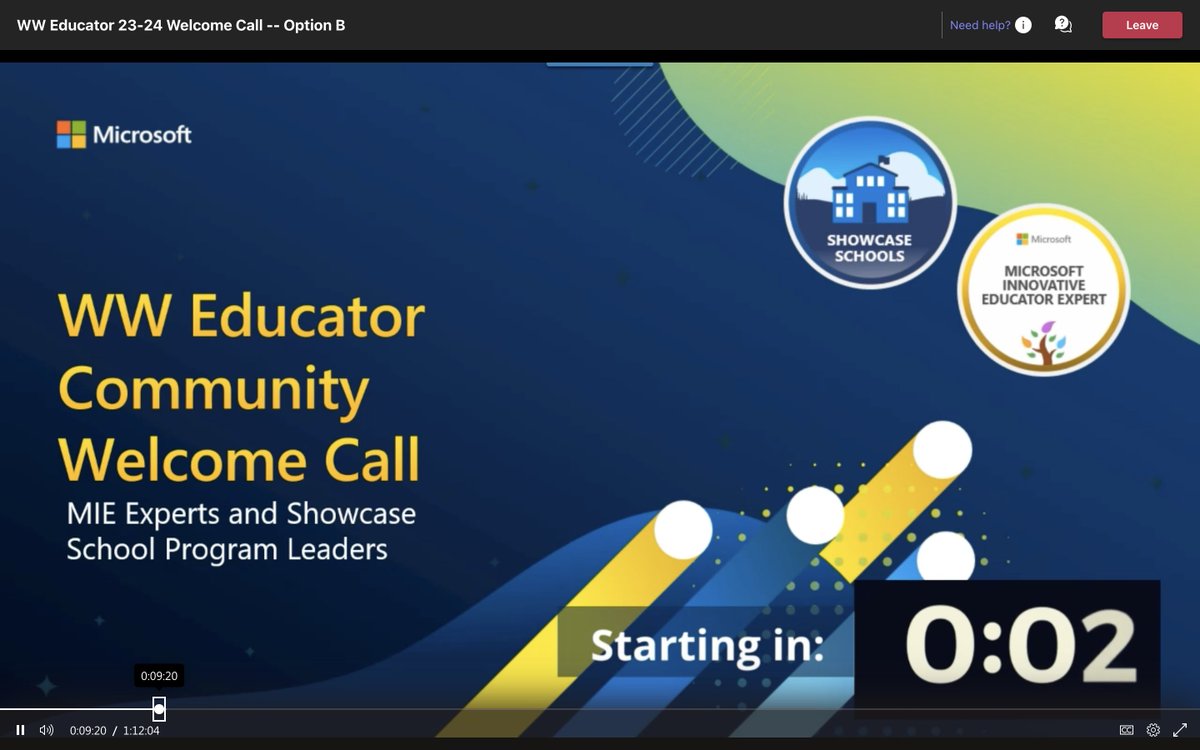Click total duration 1:12:04 text
The height and width of the screenshot is (750, 1200).
coord(141,731)
